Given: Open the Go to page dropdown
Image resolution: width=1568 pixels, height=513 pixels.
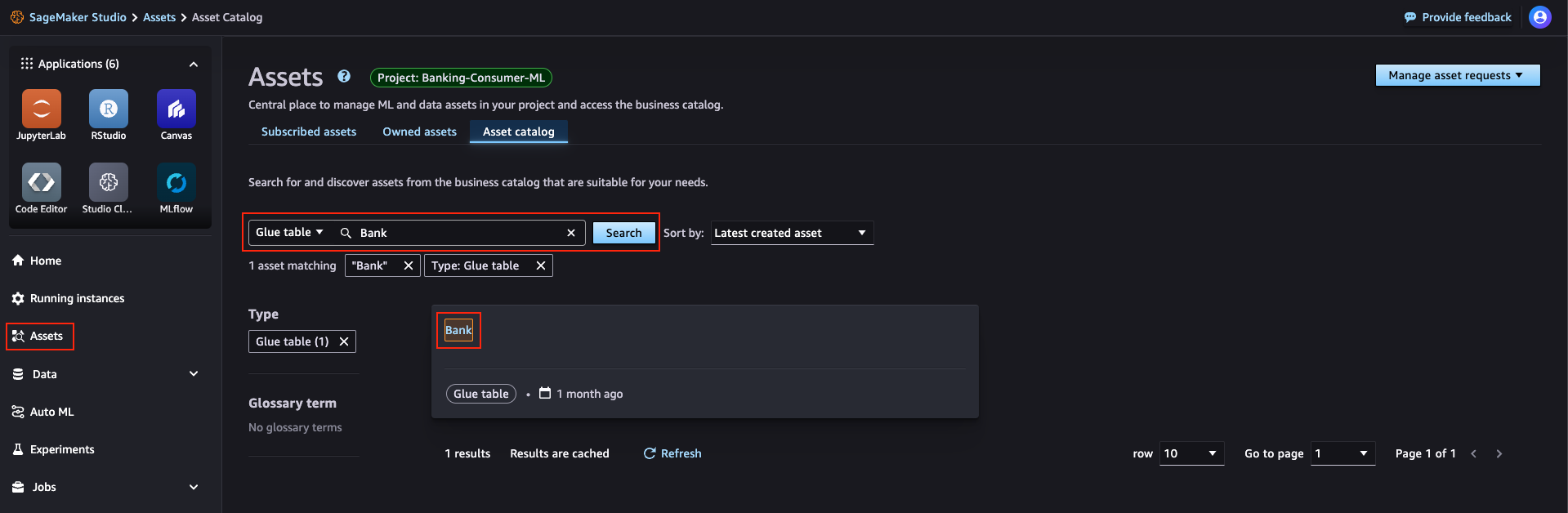Looking at the screenshot, I should [x=1342, y=453].
